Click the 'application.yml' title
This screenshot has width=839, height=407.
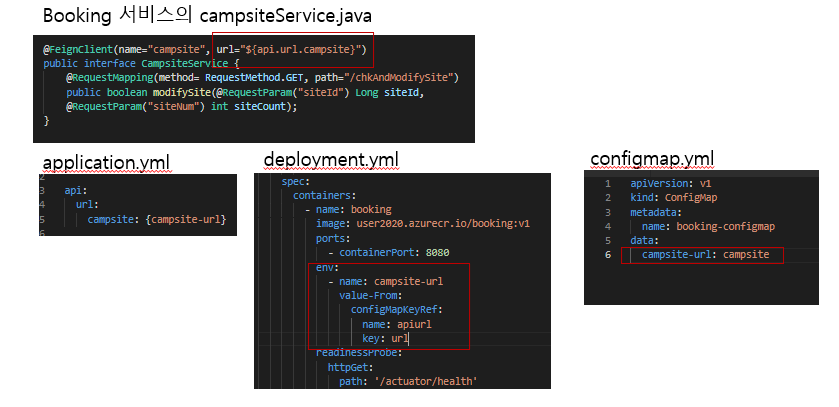pos(106,163)
